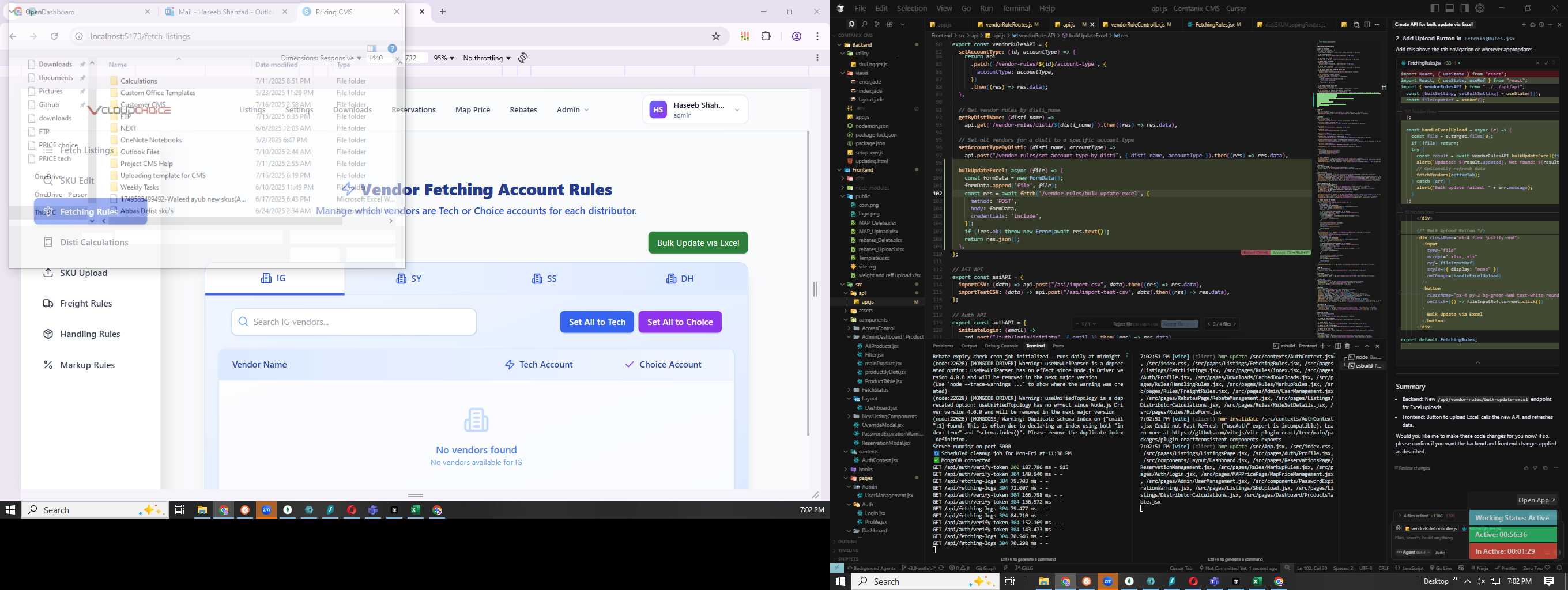1568x590 pixels.
Task: Toggle Cursor's secondary side bar
Action: click(x=1464, y=9)
